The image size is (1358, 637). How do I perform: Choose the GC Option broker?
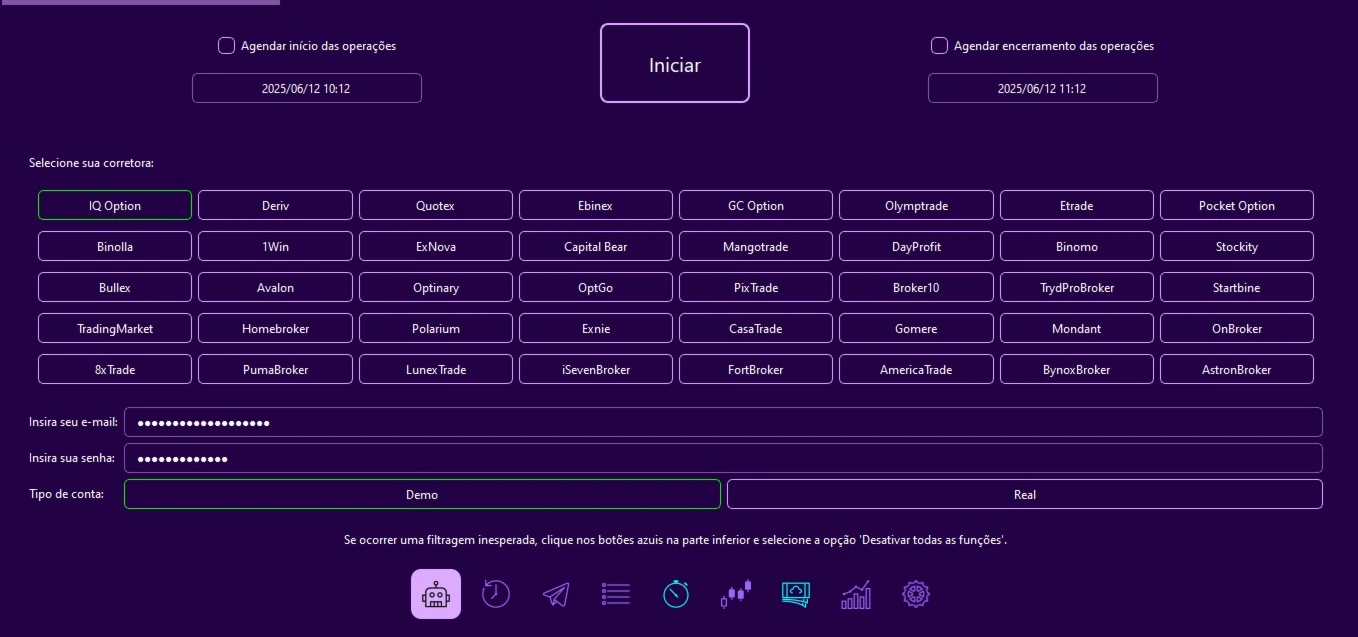[756, 205]
